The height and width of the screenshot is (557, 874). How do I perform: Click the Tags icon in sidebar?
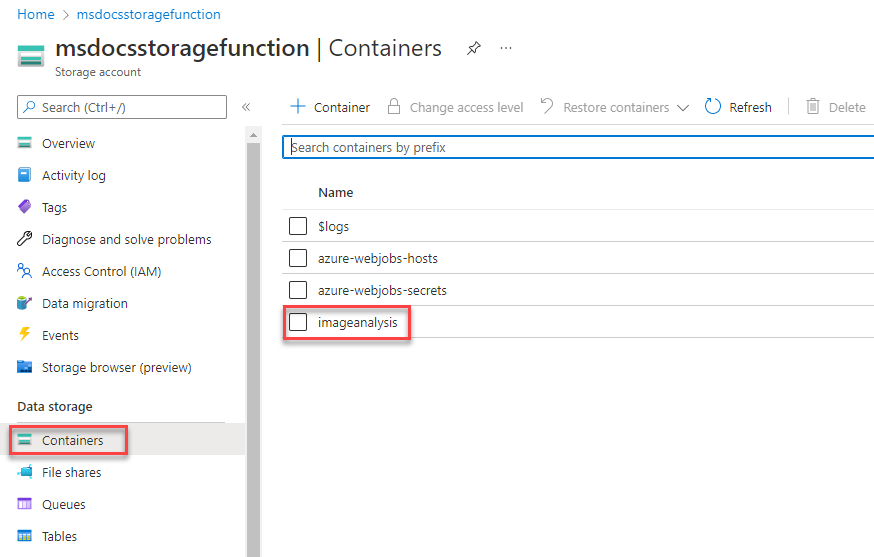25,207
